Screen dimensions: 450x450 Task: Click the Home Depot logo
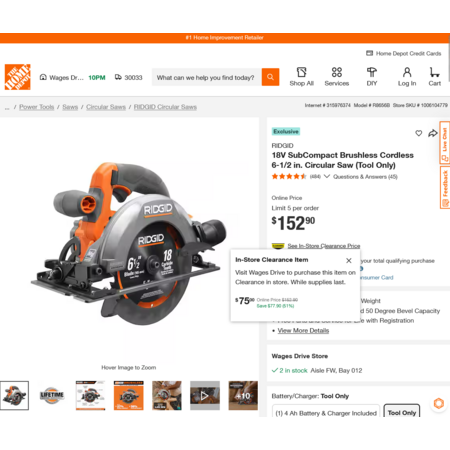click(18, 77)
